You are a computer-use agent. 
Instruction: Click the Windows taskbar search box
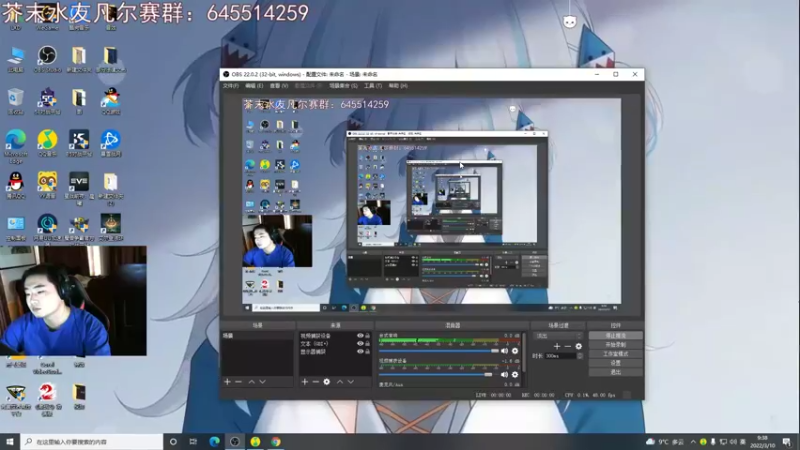point(92,442)
